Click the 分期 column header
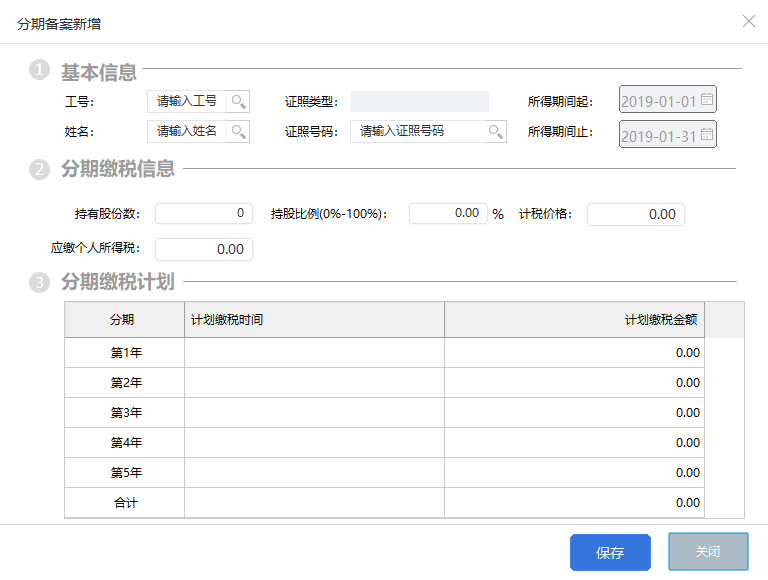The width and height of the screenshot is (768, 580). pos(124,320)
